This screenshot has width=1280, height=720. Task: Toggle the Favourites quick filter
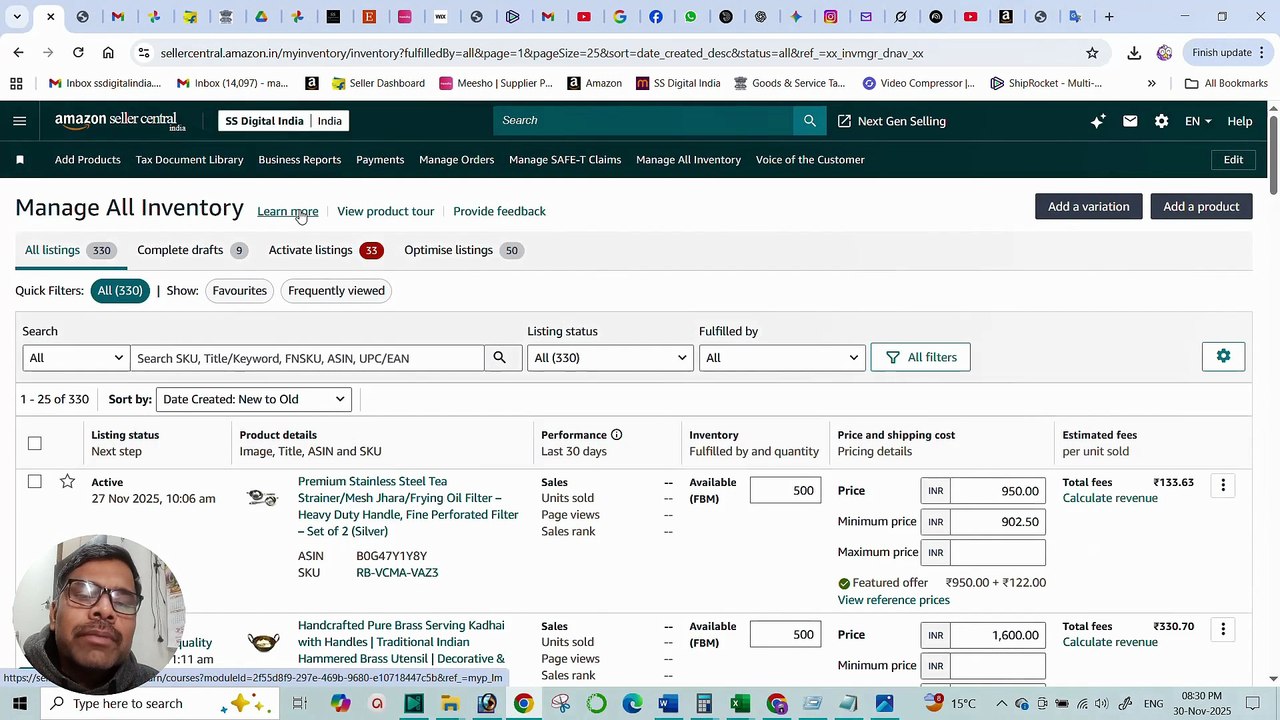tap(239, 291)
